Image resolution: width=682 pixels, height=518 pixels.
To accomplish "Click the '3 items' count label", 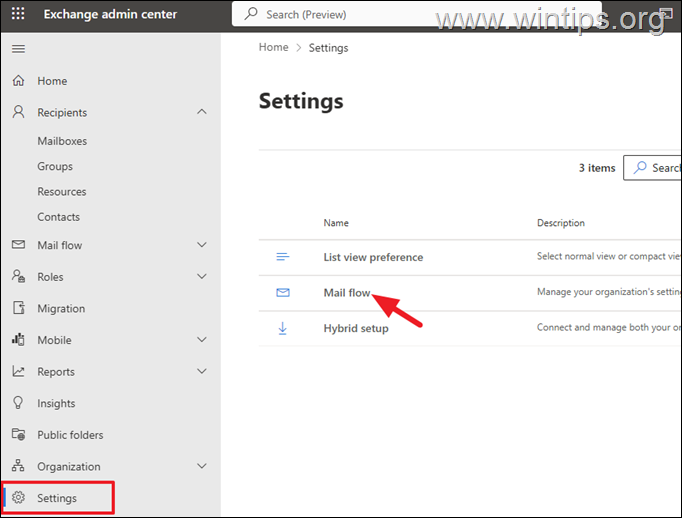I will click(597, 168).
